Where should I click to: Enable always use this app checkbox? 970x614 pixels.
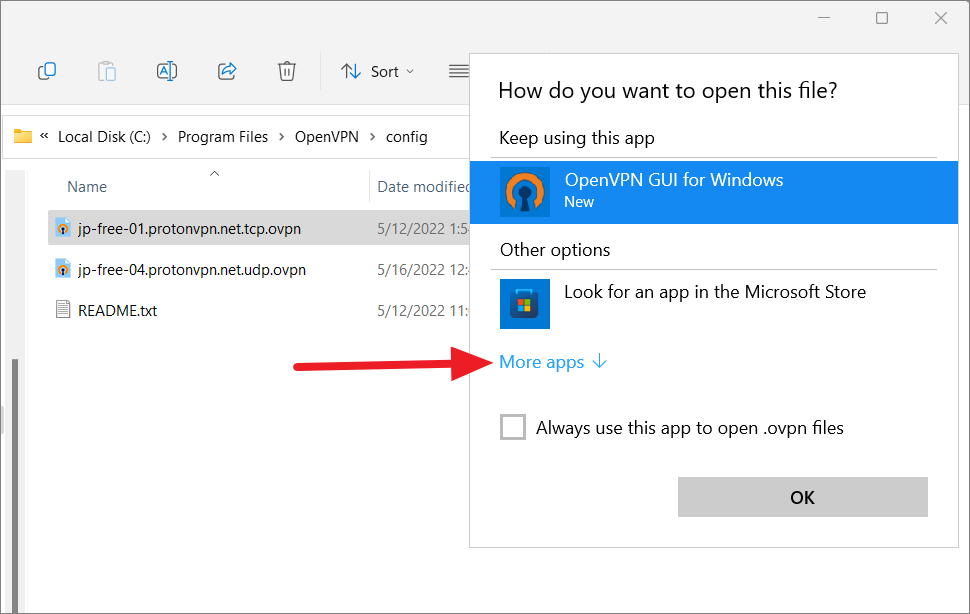point(513,428)
